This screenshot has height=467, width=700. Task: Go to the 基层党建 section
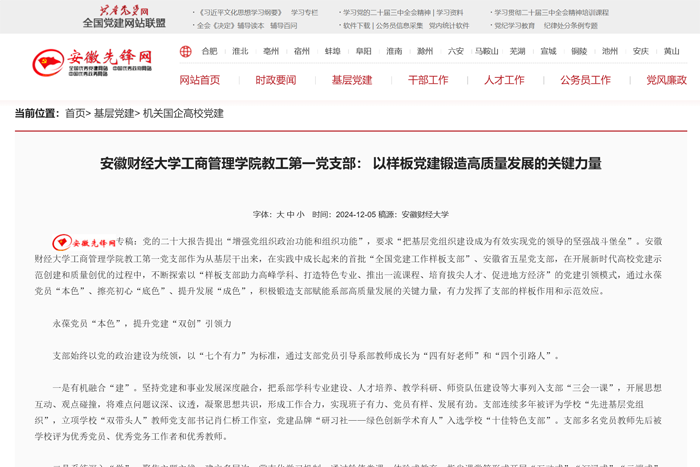point(351,80)
